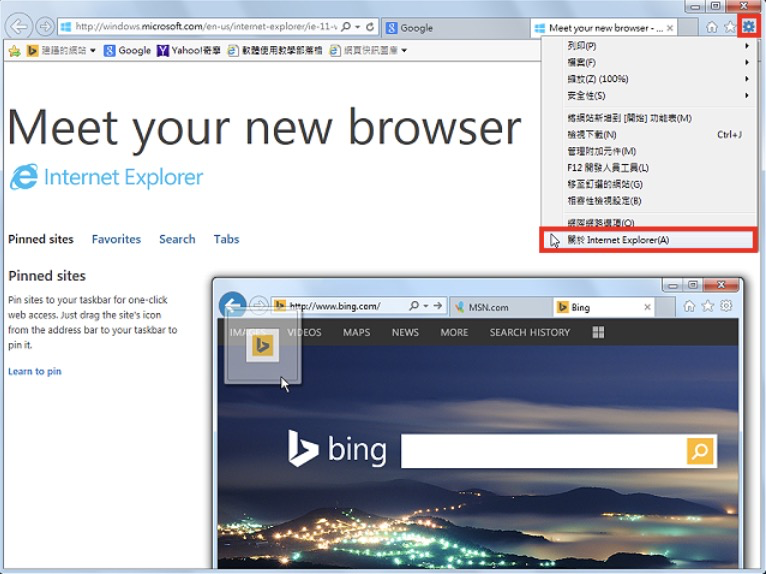The height and width of the screenshot is (574, 766).
Task: Click the browser Back arrow button
Action: tap(19, 26)
